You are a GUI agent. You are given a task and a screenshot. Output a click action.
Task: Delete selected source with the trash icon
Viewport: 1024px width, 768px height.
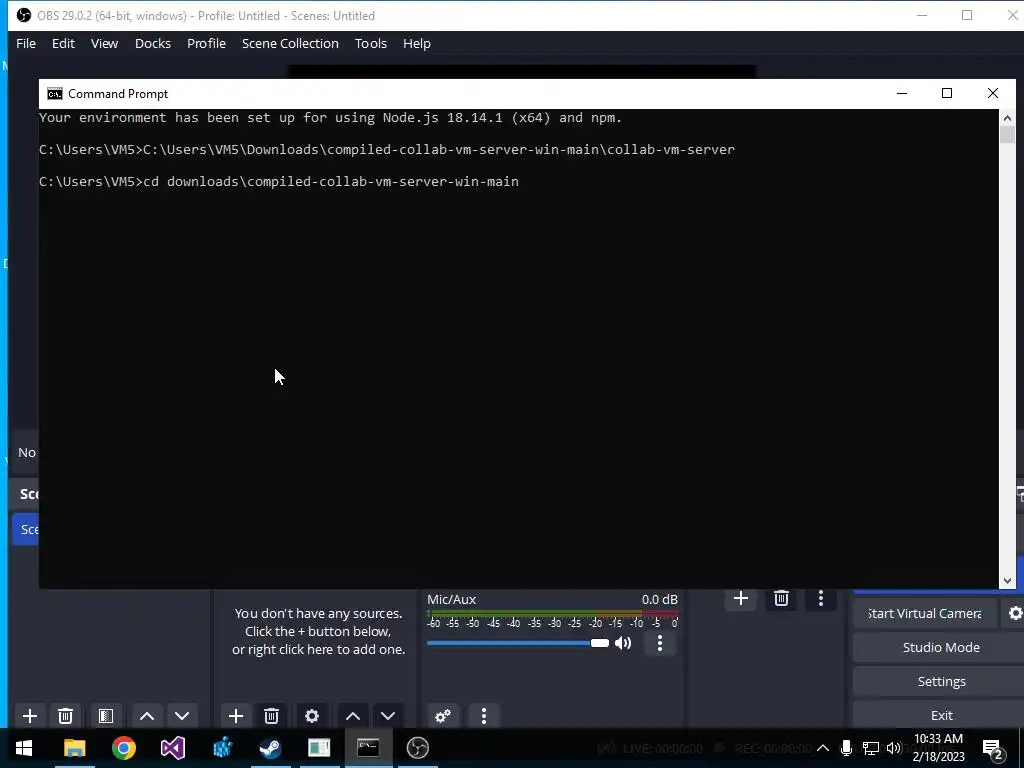tap(272, 716)
